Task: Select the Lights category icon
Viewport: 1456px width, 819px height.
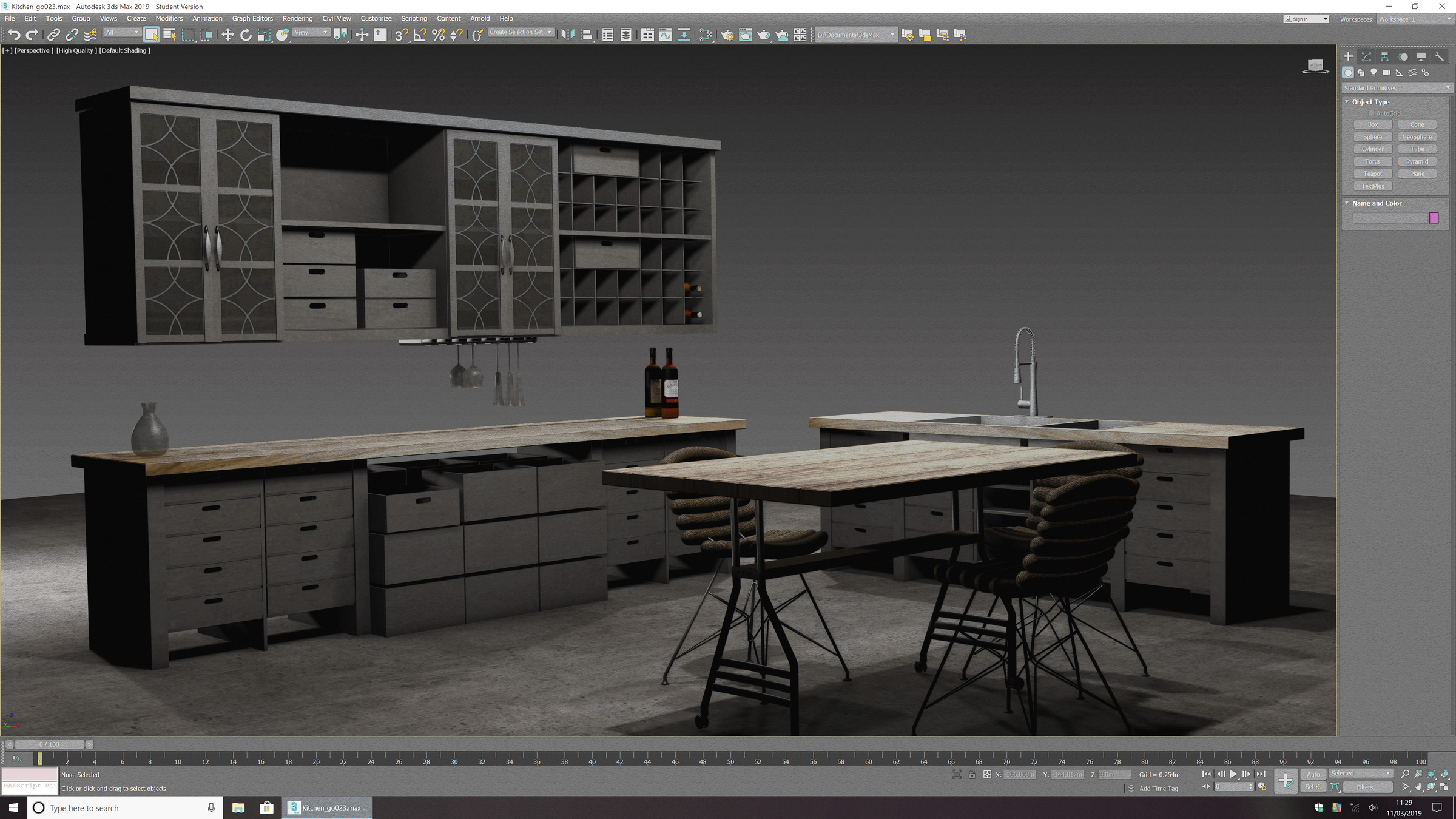Action: click(x=1373, y=73)
